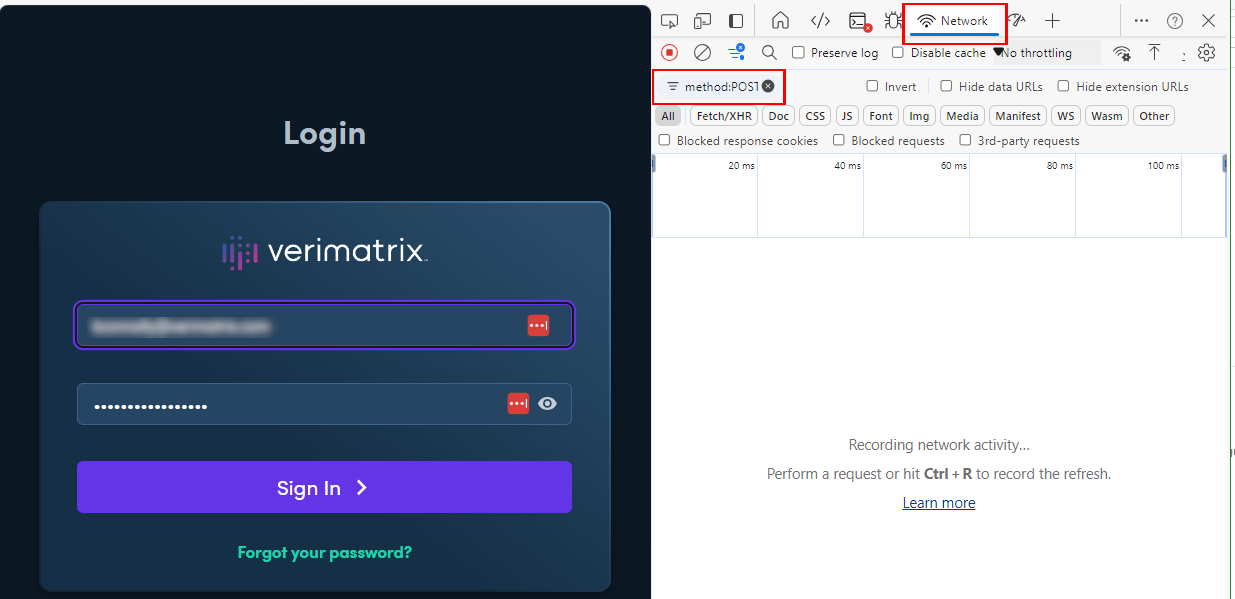Filter requests by Media
This screenshot has width=1235, height=599.
(x=962, y=116)
